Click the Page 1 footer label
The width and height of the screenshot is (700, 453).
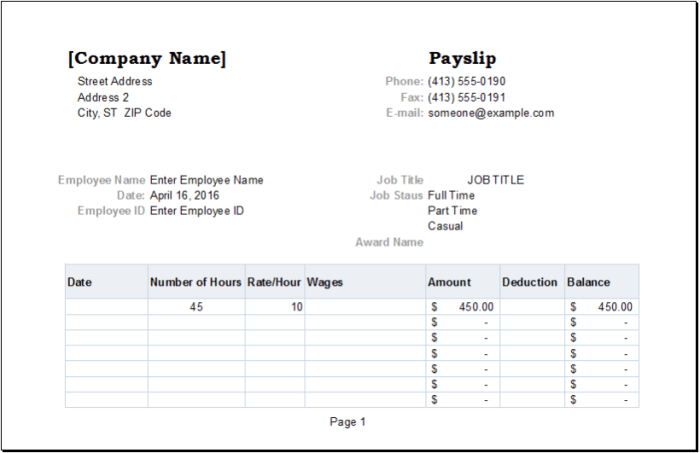pyautogui.click(x=348, y=422)
